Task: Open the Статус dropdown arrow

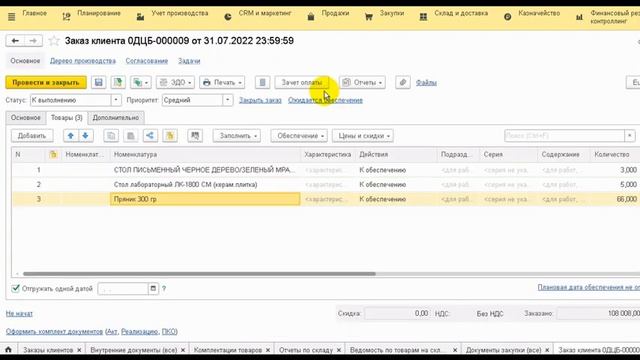Action: tap(116, 100)
